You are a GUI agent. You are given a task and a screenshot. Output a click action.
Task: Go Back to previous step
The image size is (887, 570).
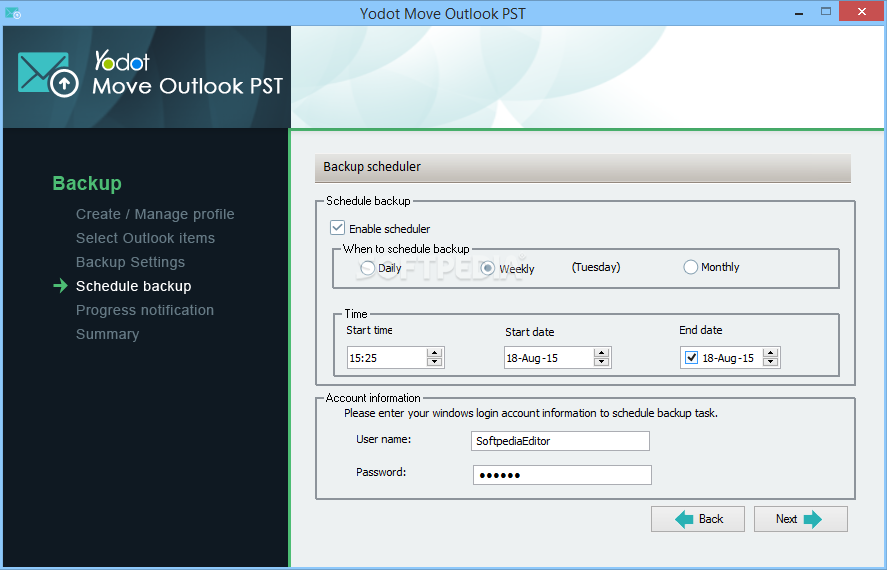click(x=697, y=519)
